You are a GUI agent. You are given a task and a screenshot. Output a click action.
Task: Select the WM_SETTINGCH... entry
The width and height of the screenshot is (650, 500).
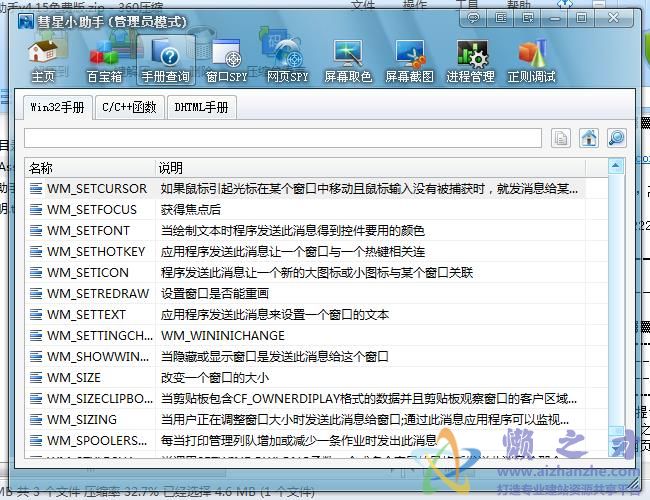(100, 336)
